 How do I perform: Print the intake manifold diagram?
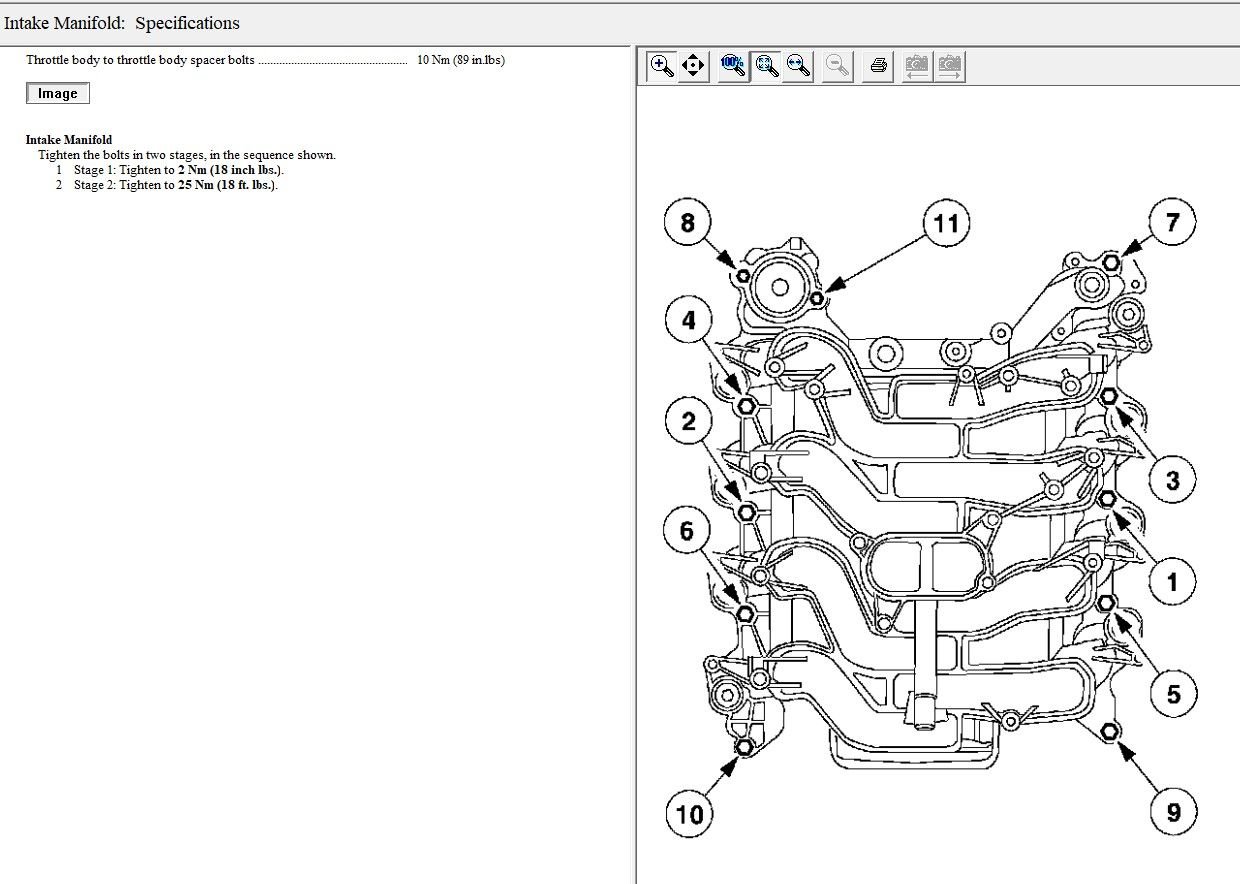click(x=879, y=66)
